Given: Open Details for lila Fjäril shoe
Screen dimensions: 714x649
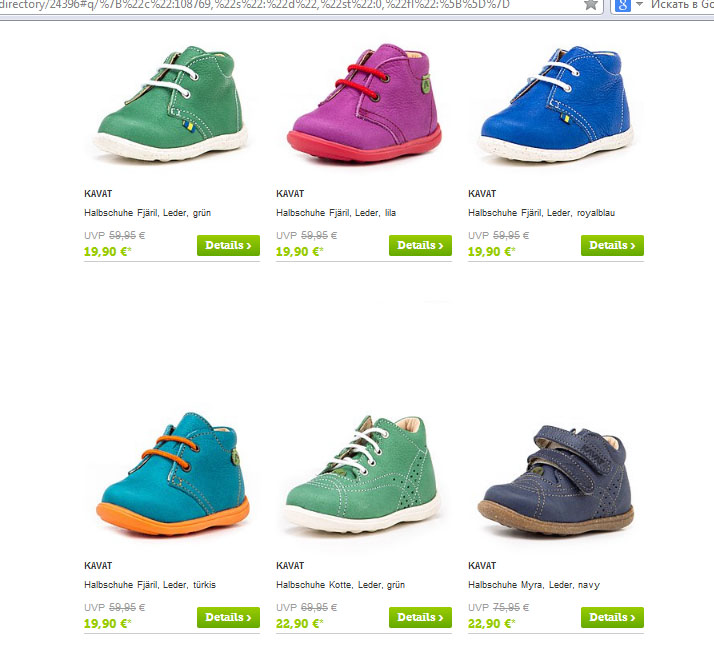Looking at the screenshot, I should [420, 245].
